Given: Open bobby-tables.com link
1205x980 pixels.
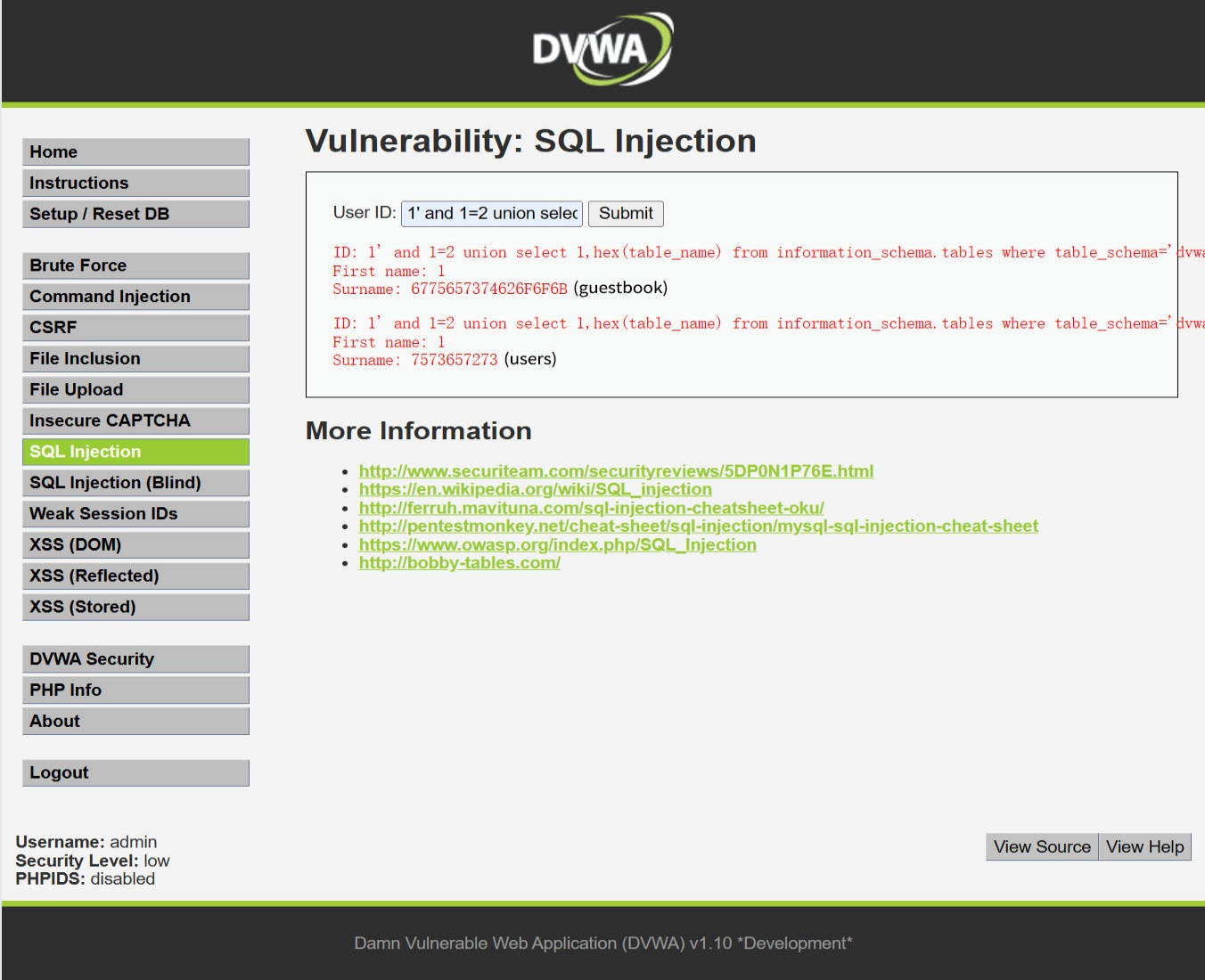Looking at the screenshot, I should tap(460, 563).
